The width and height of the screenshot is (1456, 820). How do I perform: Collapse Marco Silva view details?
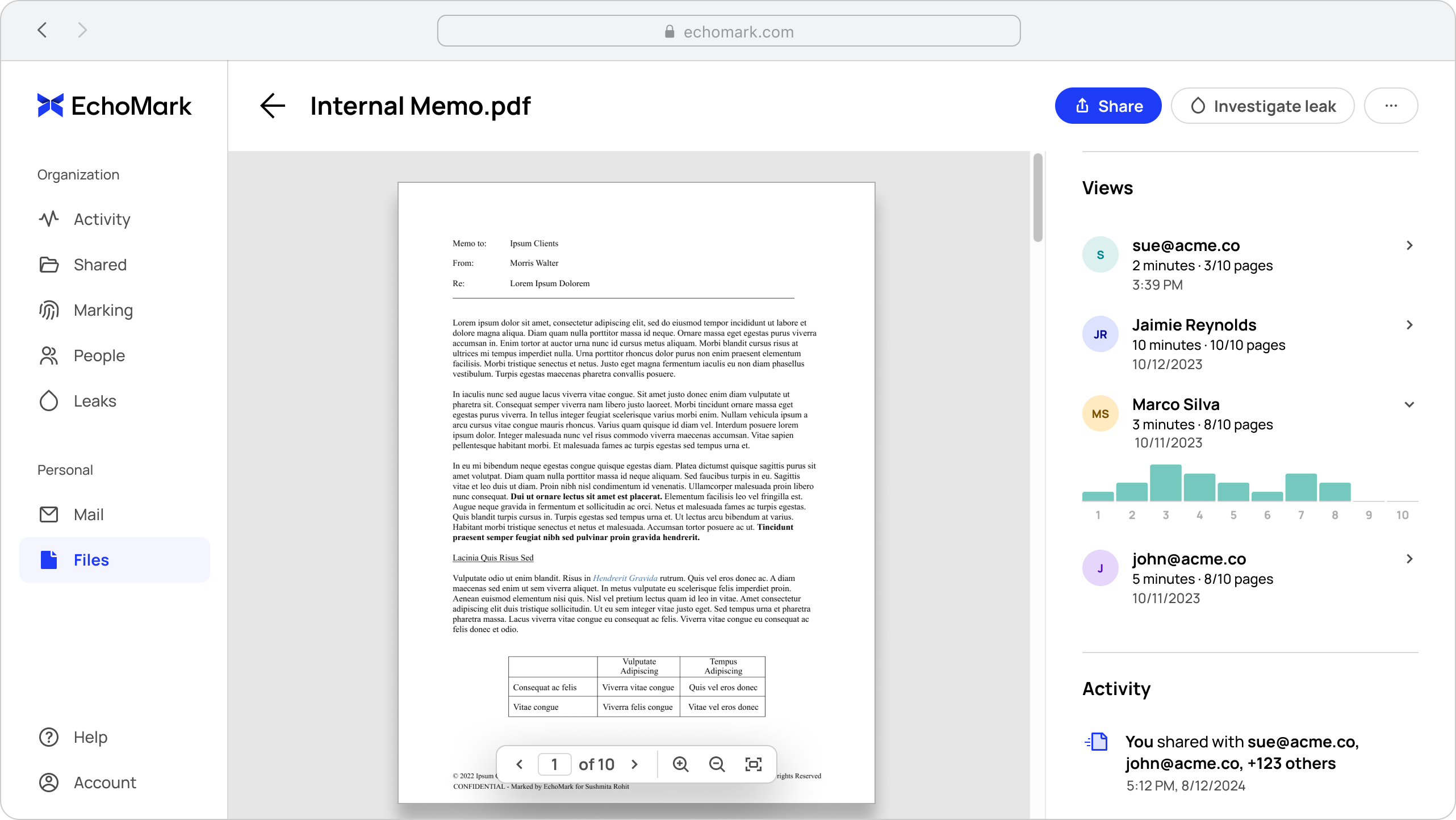click(1409, 404)
